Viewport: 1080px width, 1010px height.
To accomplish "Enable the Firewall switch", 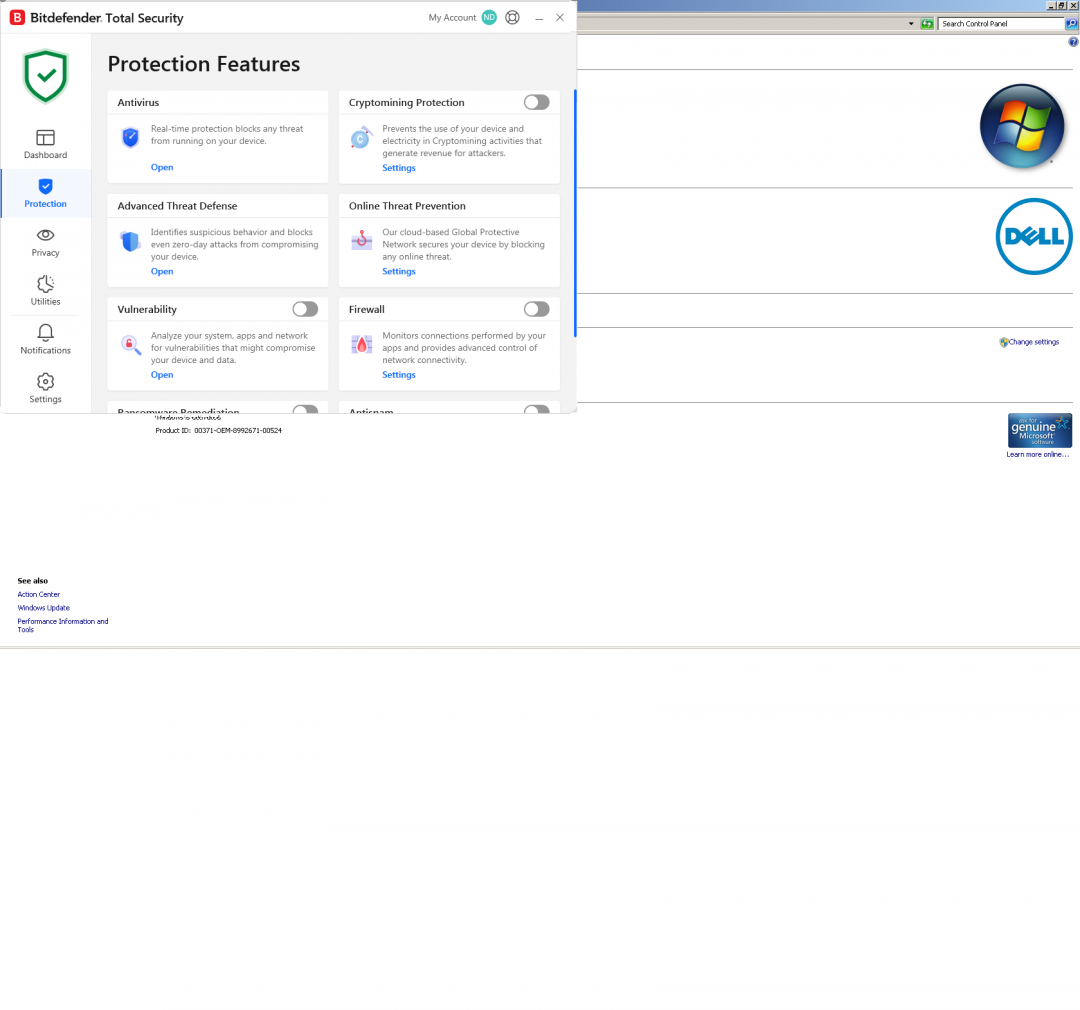I will [x=537, y=309].
